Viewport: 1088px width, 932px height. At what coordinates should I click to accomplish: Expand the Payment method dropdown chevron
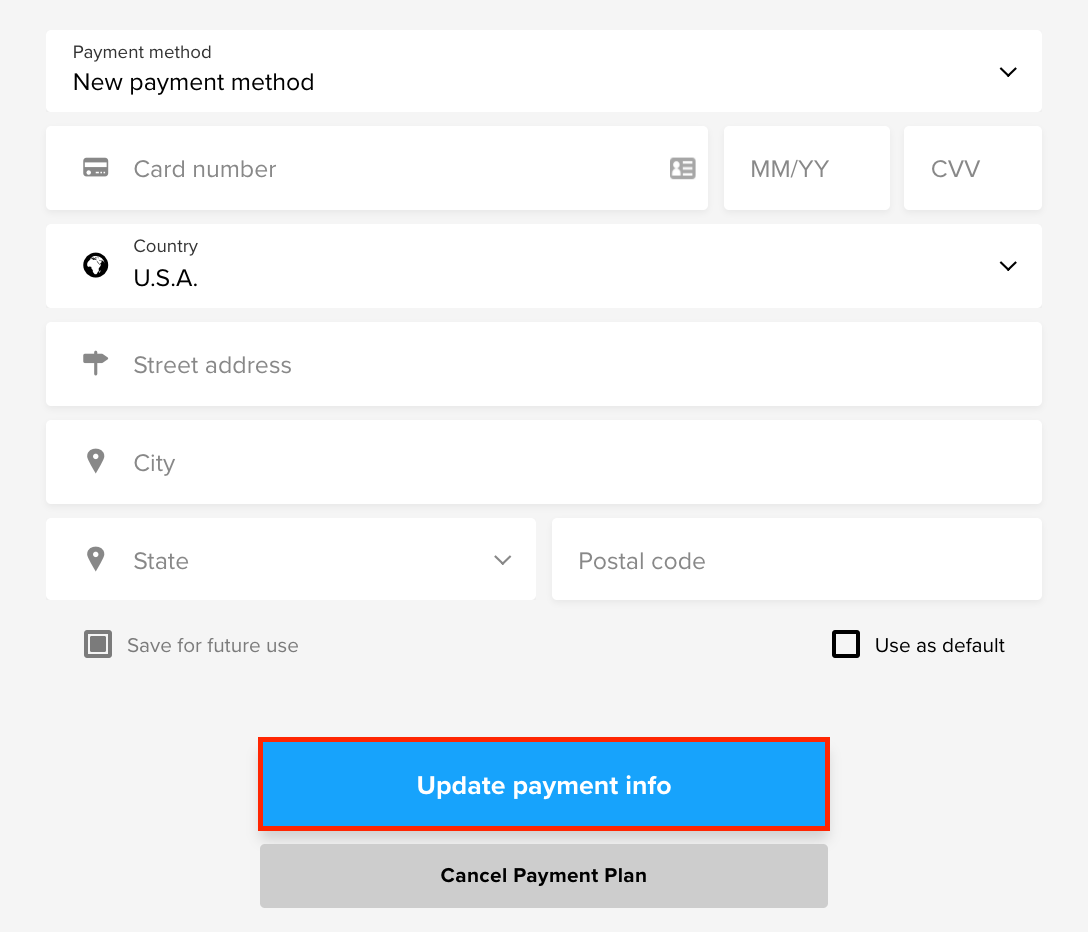[x=1008, y=71]
